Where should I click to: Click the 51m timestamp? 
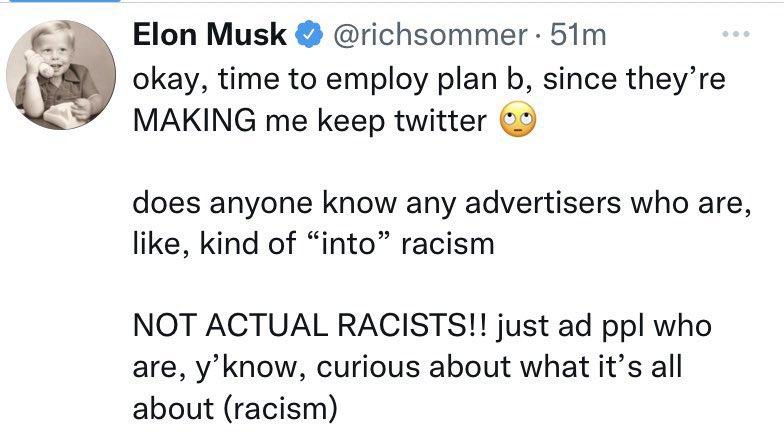tap(580, 37)
